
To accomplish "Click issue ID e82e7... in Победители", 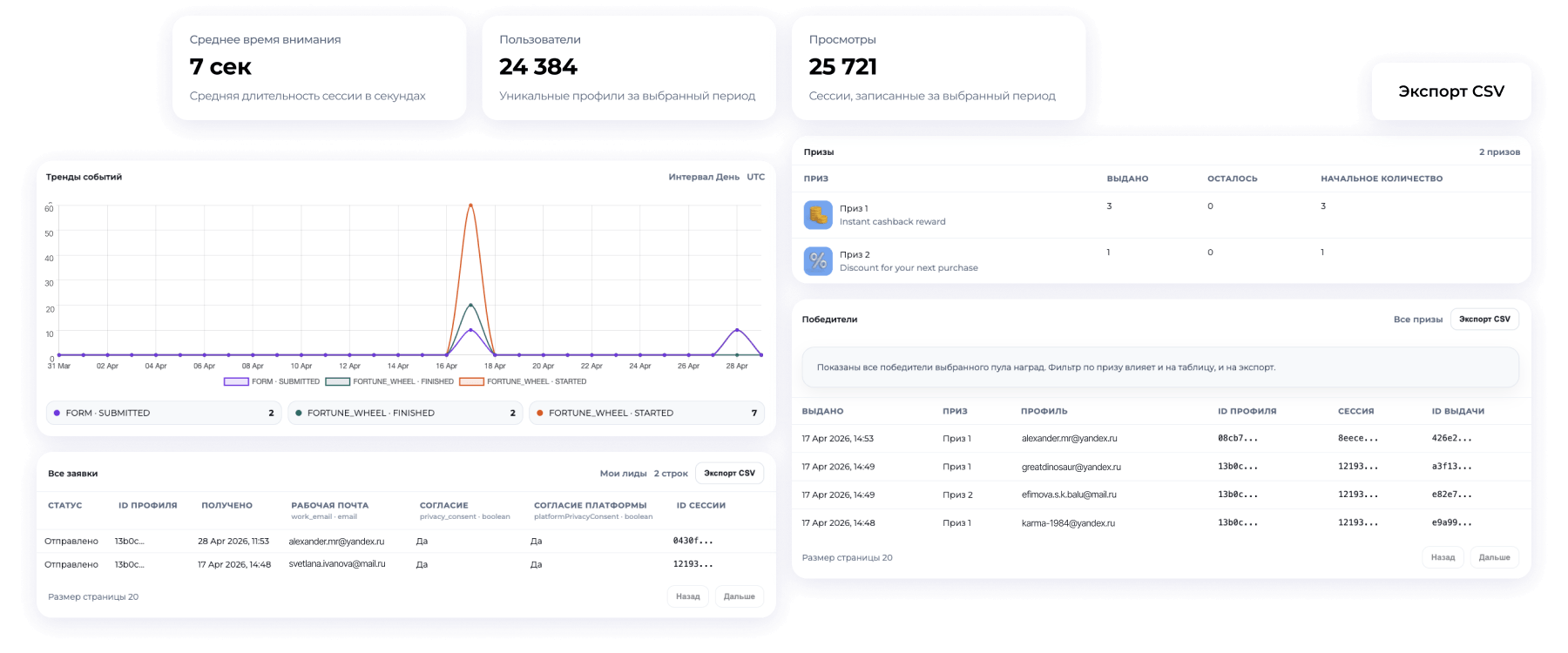I will (x=1451, y=495).
